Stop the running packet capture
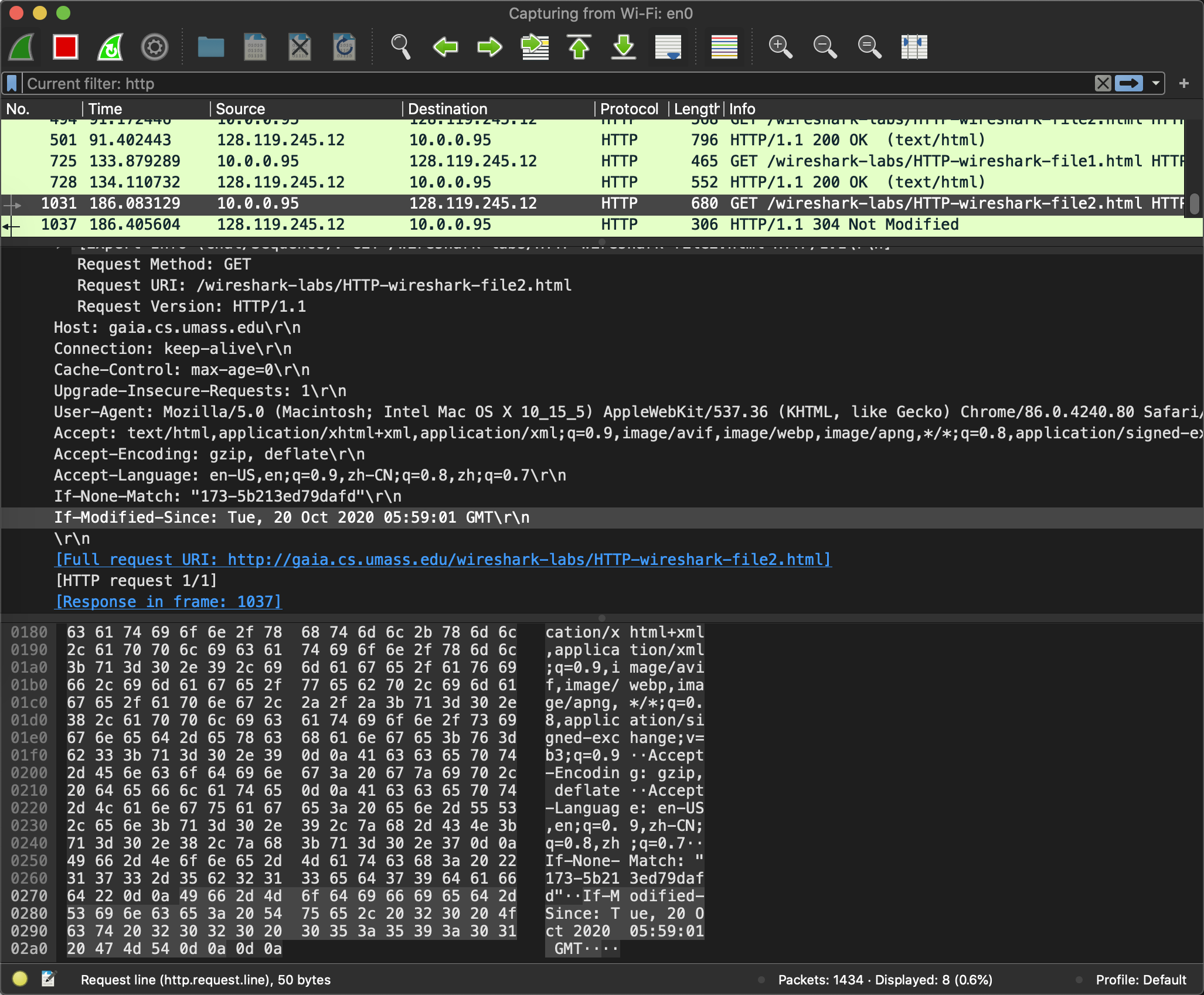 [65, 47]
